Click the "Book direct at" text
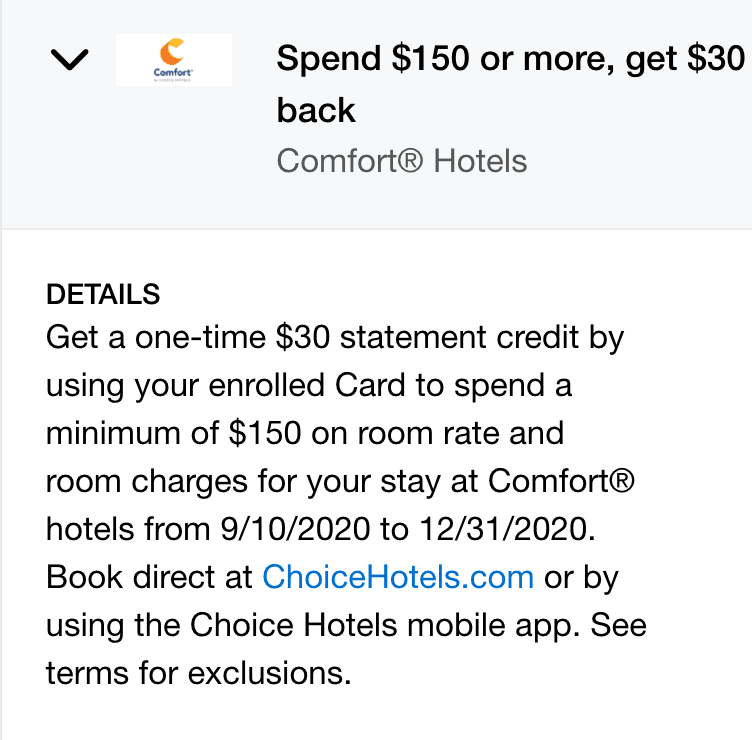This screenshot has height=740, width=752. click(149, 578)
